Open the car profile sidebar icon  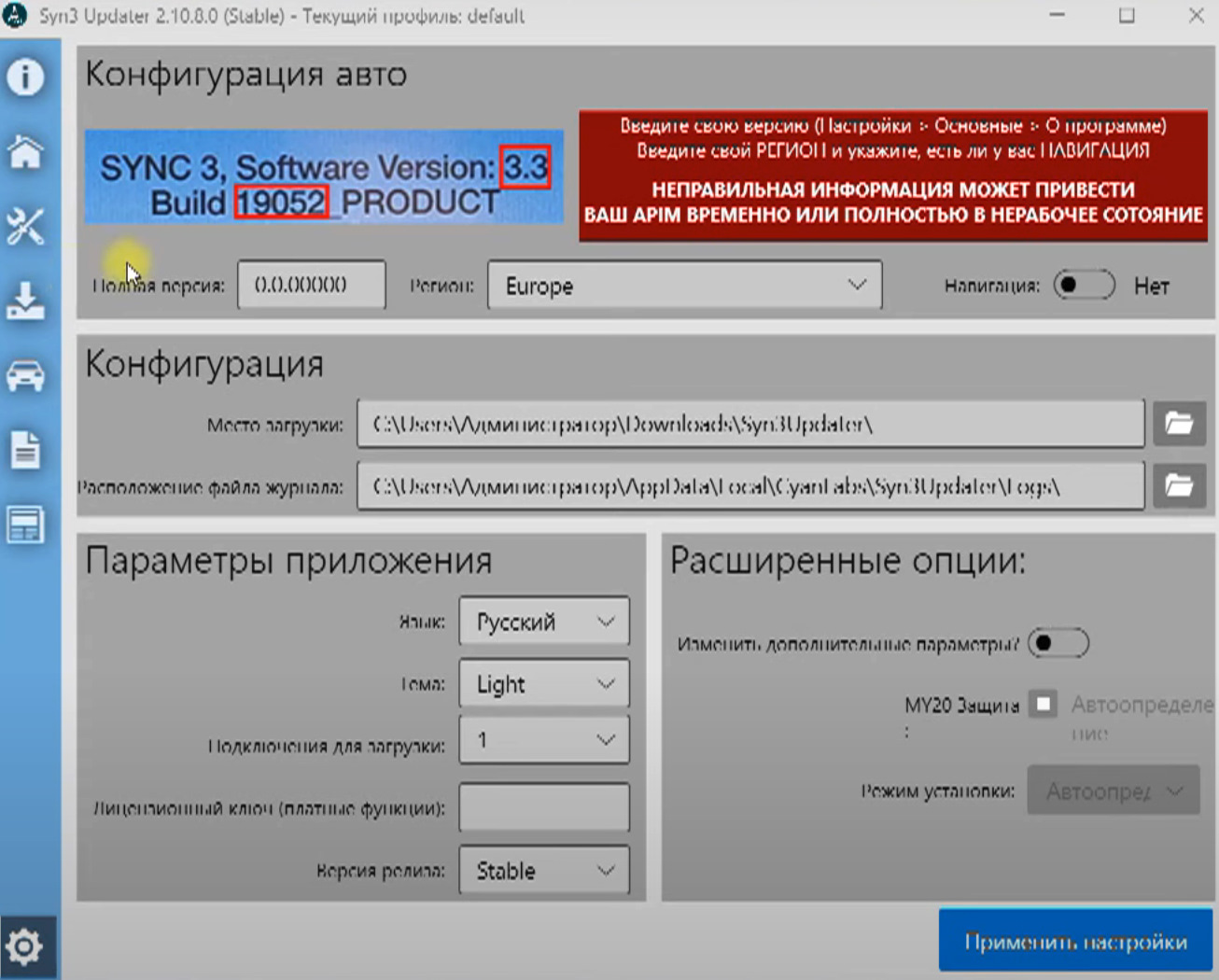(x=25, y=375)
